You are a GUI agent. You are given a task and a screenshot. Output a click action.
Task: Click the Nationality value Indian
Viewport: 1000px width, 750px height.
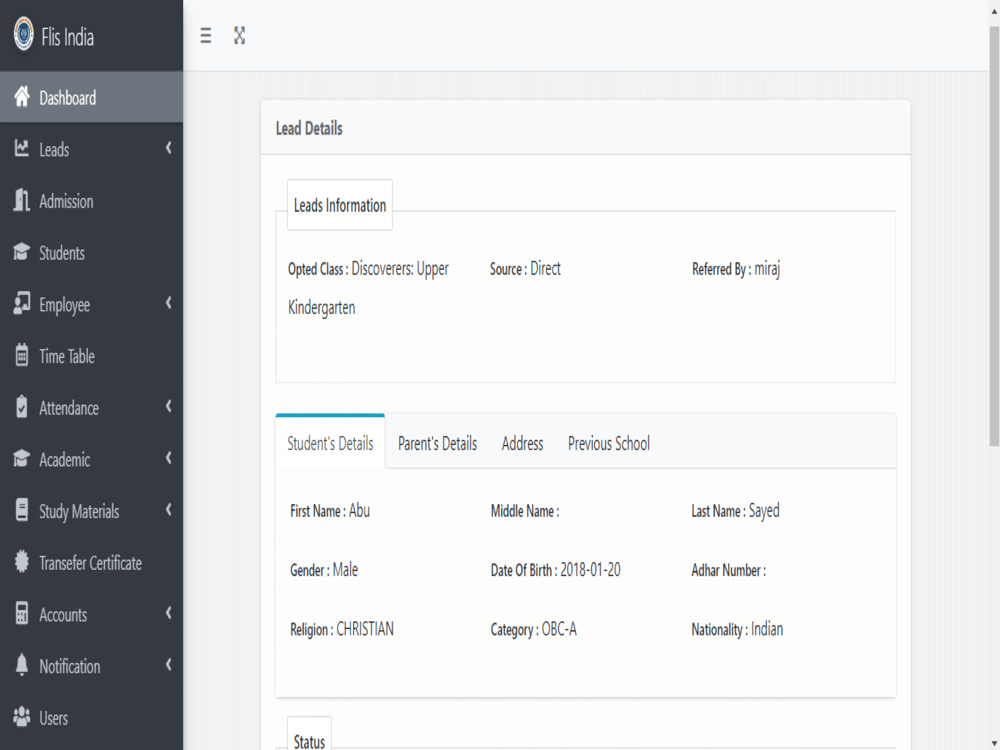(x=767, y=629)
